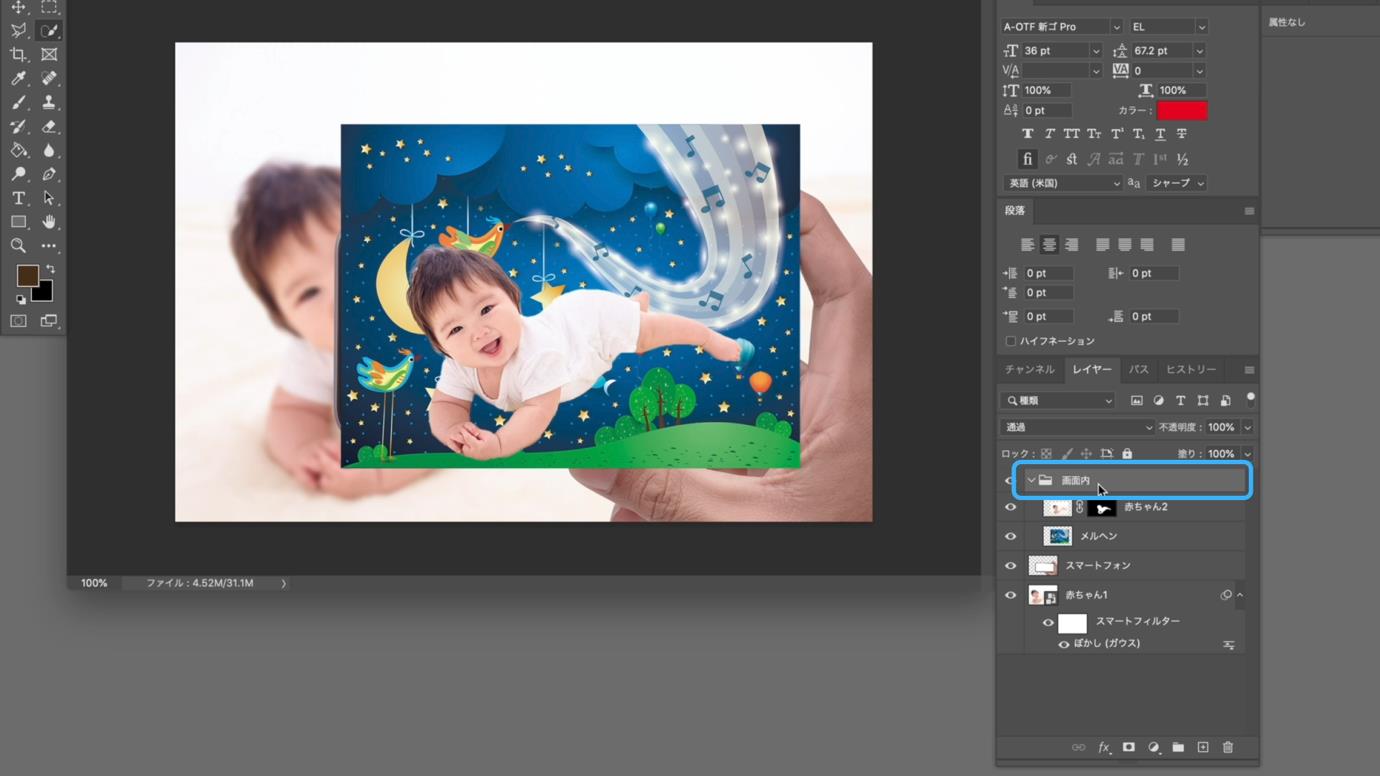Image resolution: width=1380 pixels, height=776 pixels.
Task: Select the Blur tool
Action: pyautogui.click(x=49, y=150)
